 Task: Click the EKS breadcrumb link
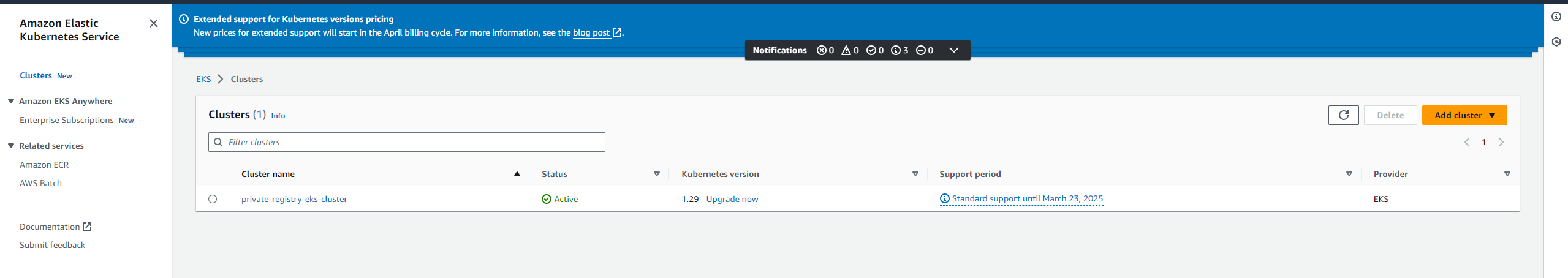click(x=203, y=79)
